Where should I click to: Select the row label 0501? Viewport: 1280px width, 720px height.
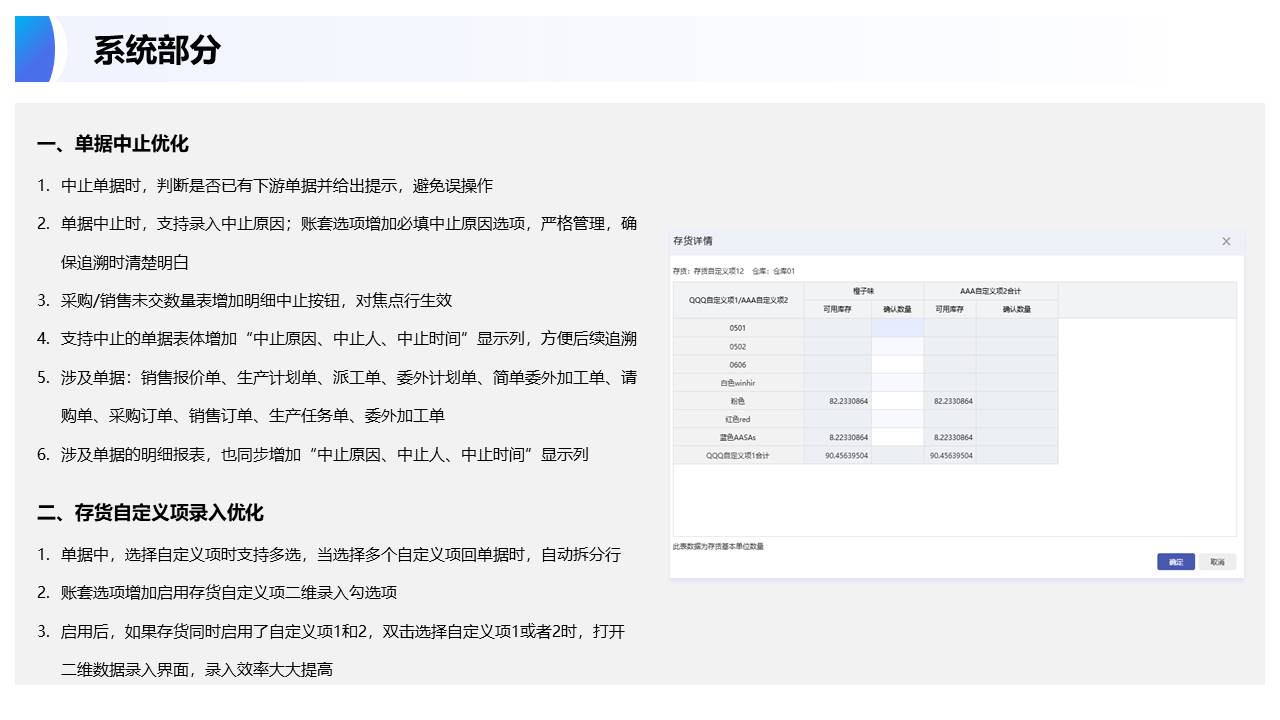coord(738,328)
